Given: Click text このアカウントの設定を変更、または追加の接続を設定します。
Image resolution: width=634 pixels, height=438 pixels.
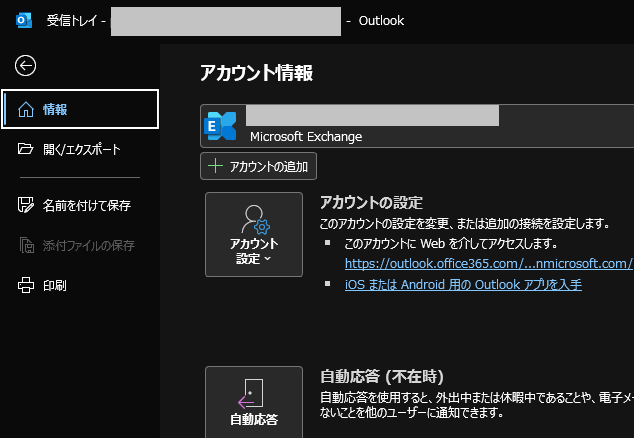Looking at the screenshot, I should coord(465,223).
